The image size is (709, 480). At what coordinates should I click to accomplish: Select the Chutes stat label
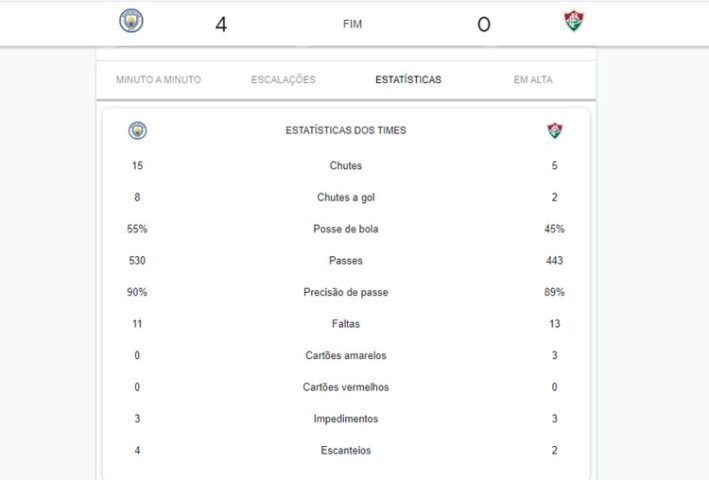[346, 166]
